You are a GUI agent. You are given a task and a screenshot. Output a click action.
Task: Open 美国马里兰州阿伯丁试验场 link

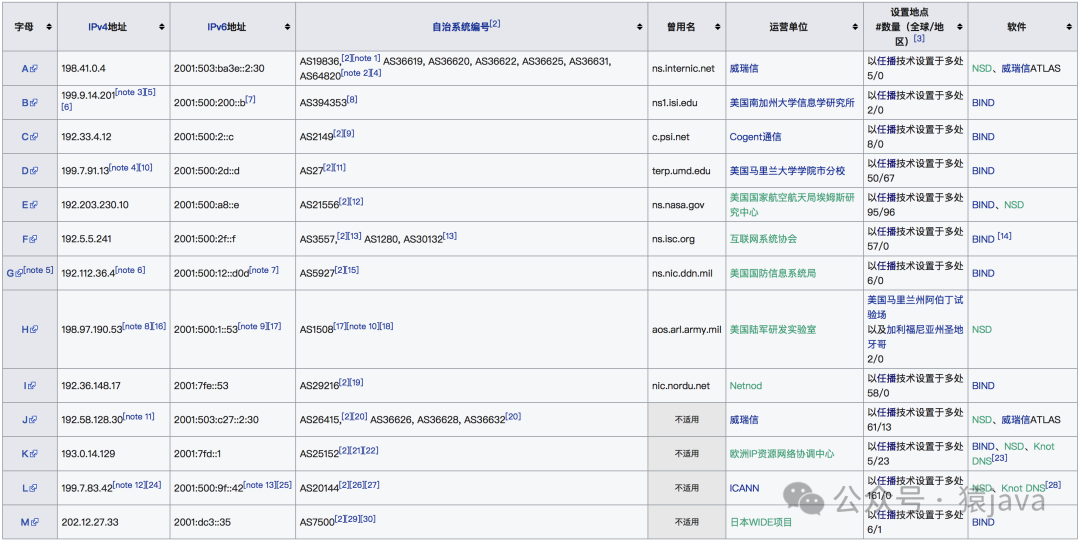(x=915, y=307)
